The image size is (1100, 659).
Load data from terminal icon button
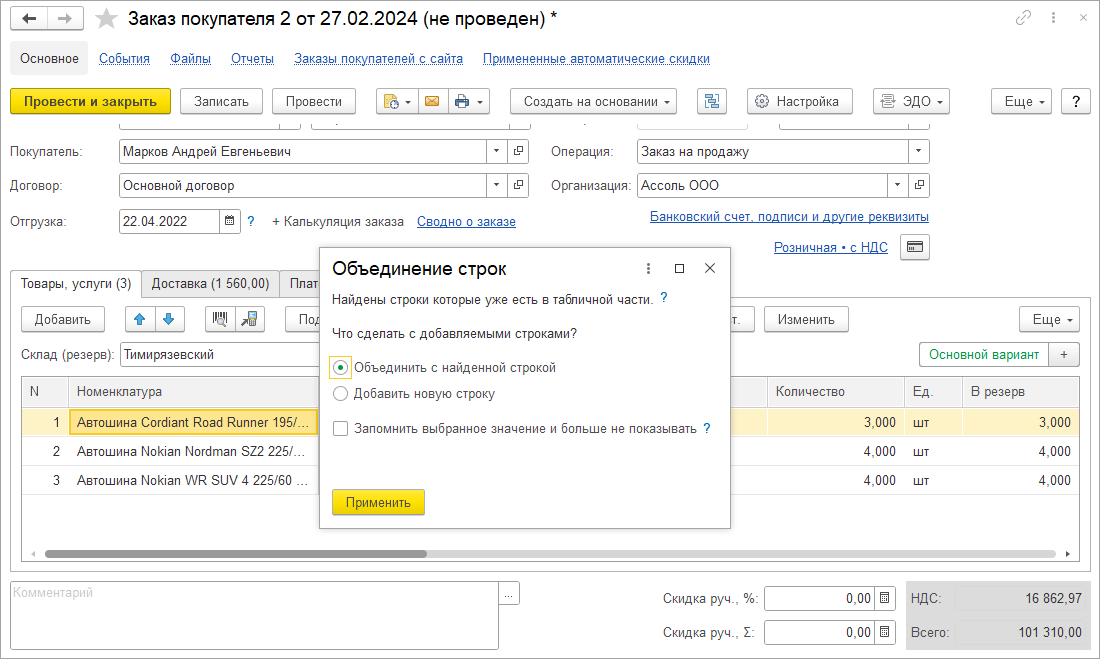click(x=250, y=319)
